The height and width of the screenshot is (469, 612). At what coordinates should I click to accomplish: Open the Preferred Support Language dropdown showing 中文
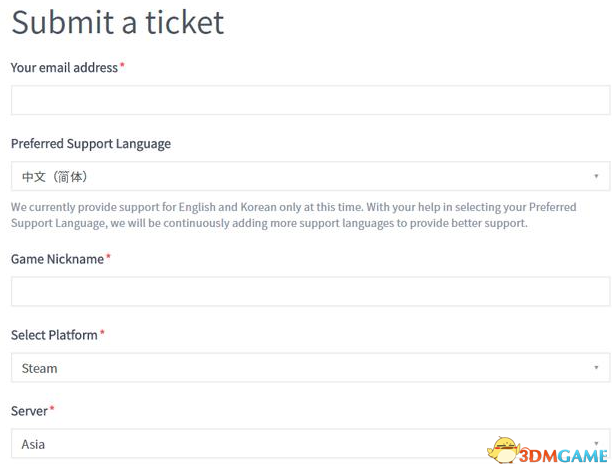pyautogui.click(x=310, y=176)
